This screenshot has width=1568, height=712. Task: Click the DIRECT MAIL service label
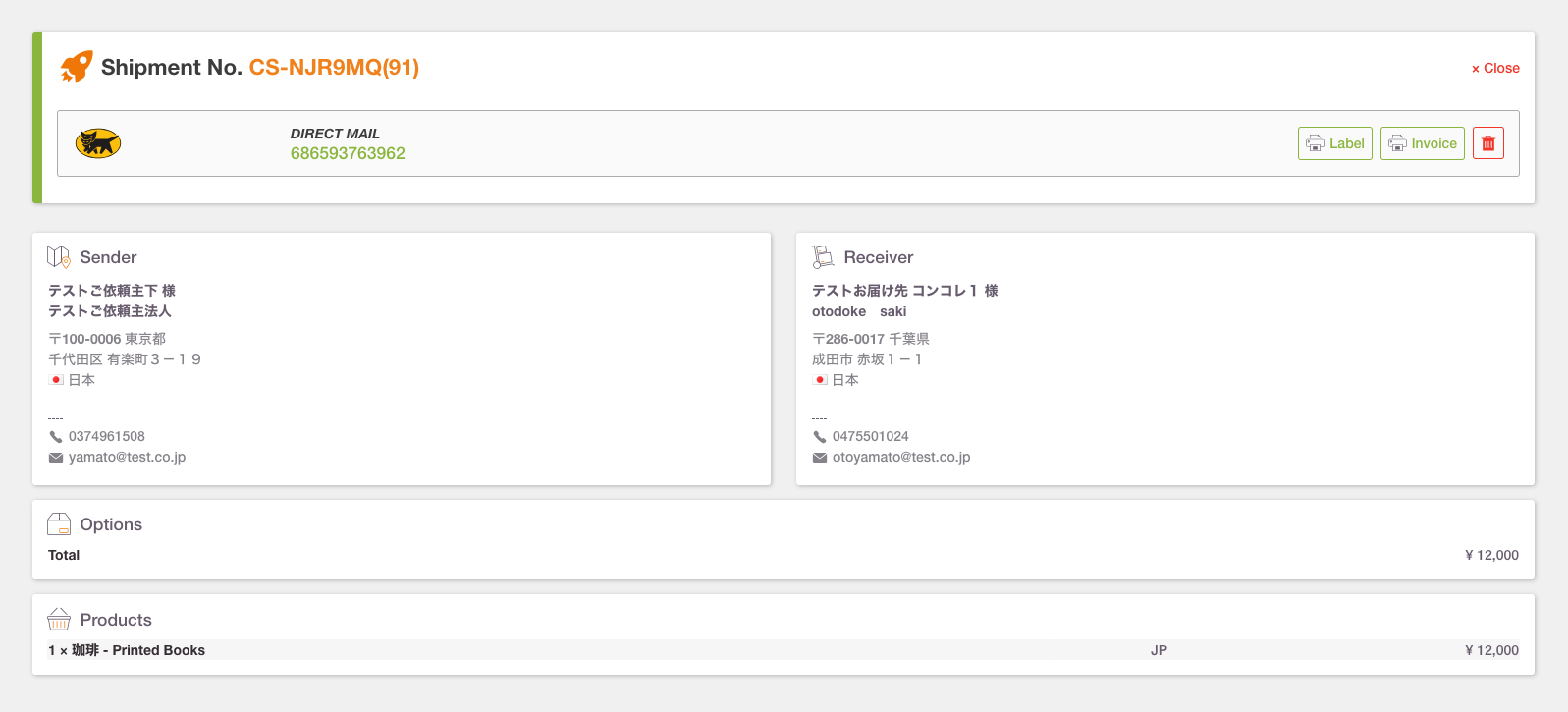(x=335, y=134)
